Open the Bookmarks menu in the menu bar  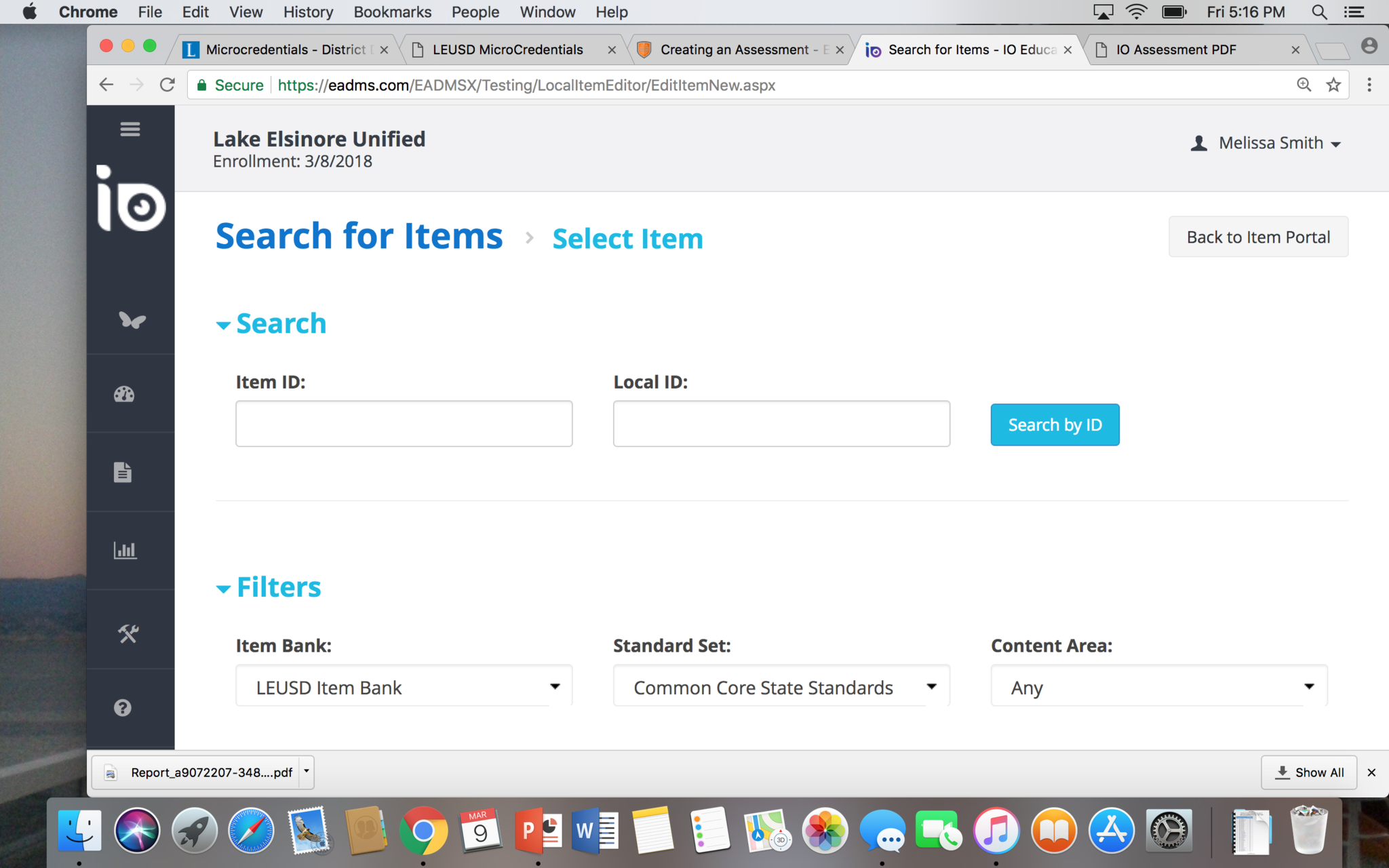[392, 12]
